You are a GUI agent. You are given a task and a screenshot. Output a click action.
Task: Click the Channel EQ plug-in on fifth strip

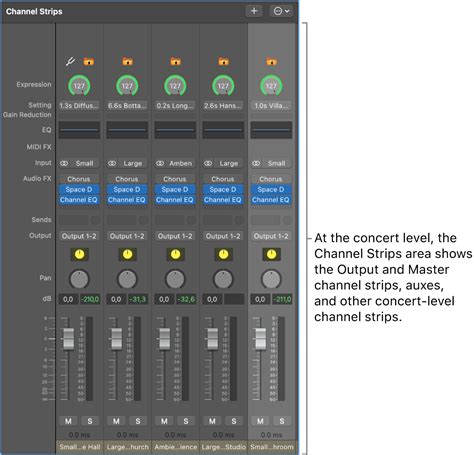point(271,200)
